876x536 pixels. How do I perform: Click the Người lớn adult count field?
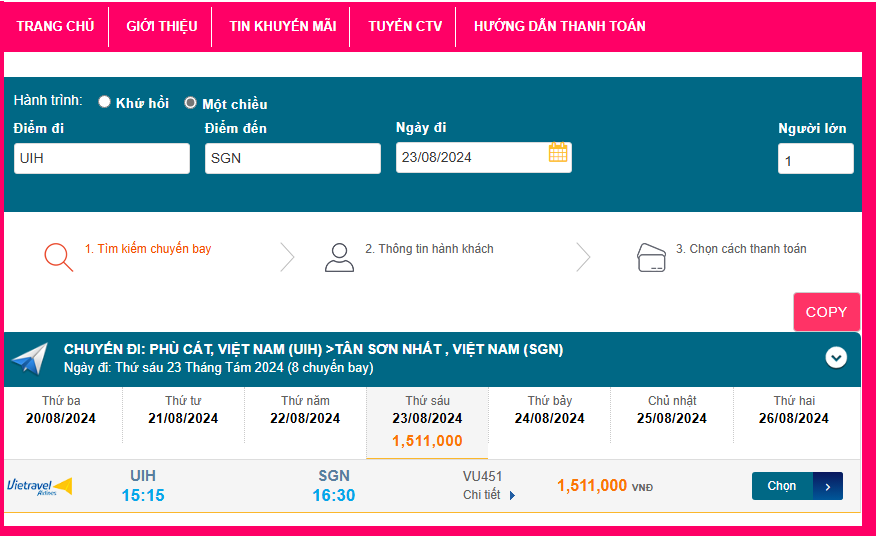point(815,159)
